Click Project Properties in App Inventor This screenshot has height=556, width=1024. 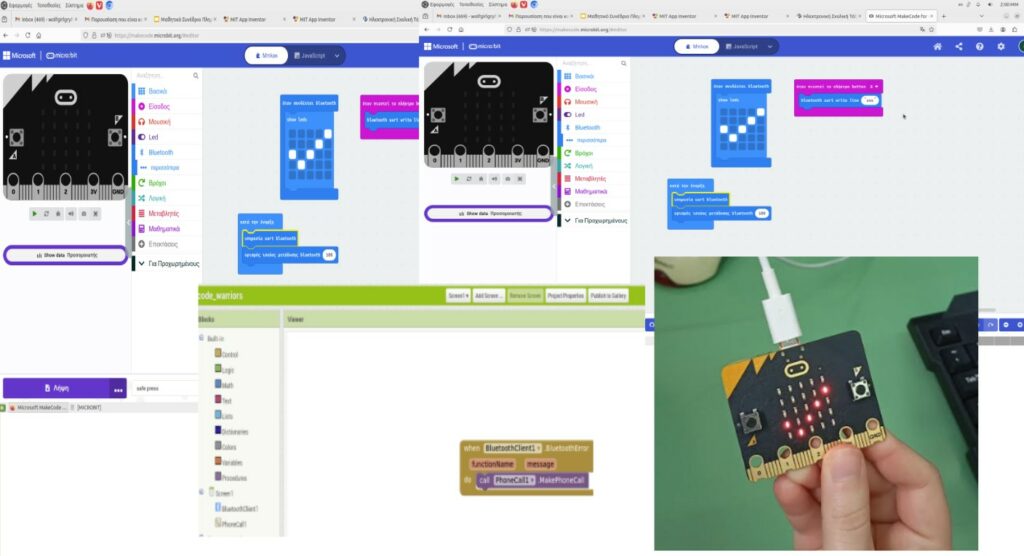[566, 296]
